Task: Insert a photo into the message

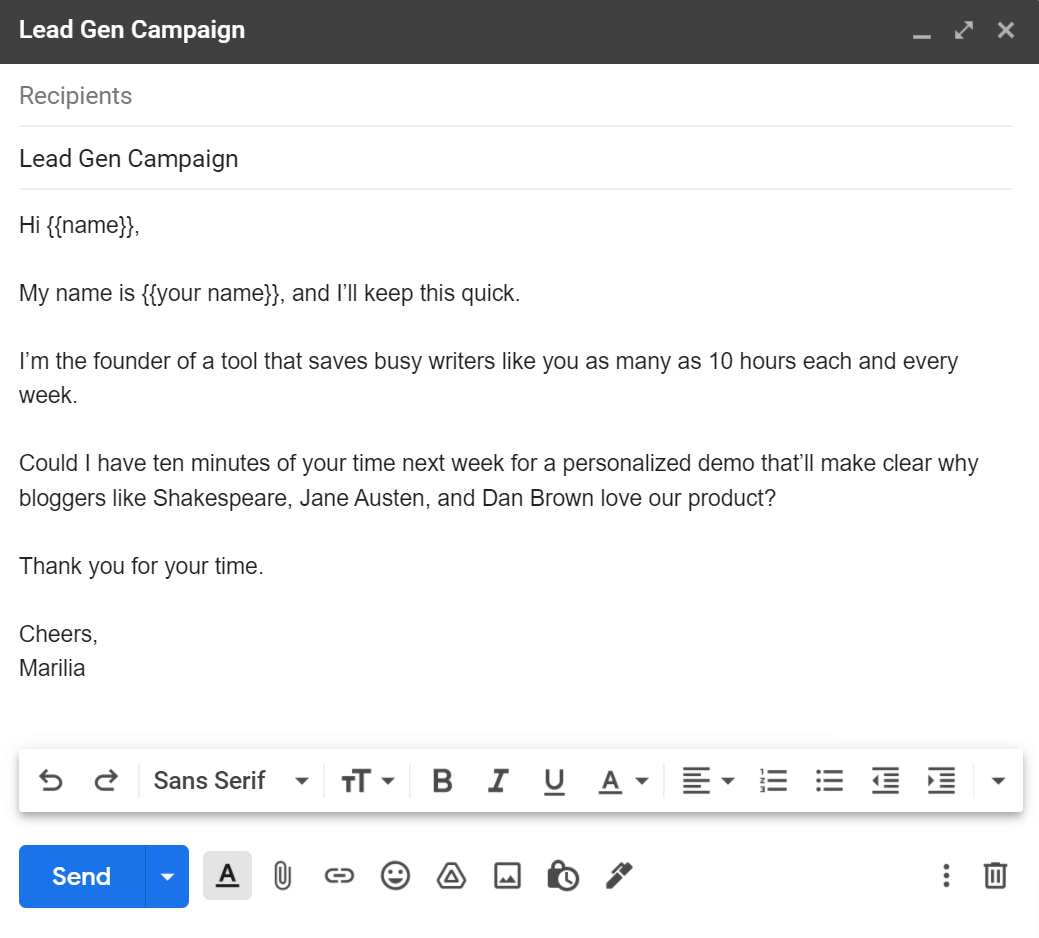Action: [507, 876]
